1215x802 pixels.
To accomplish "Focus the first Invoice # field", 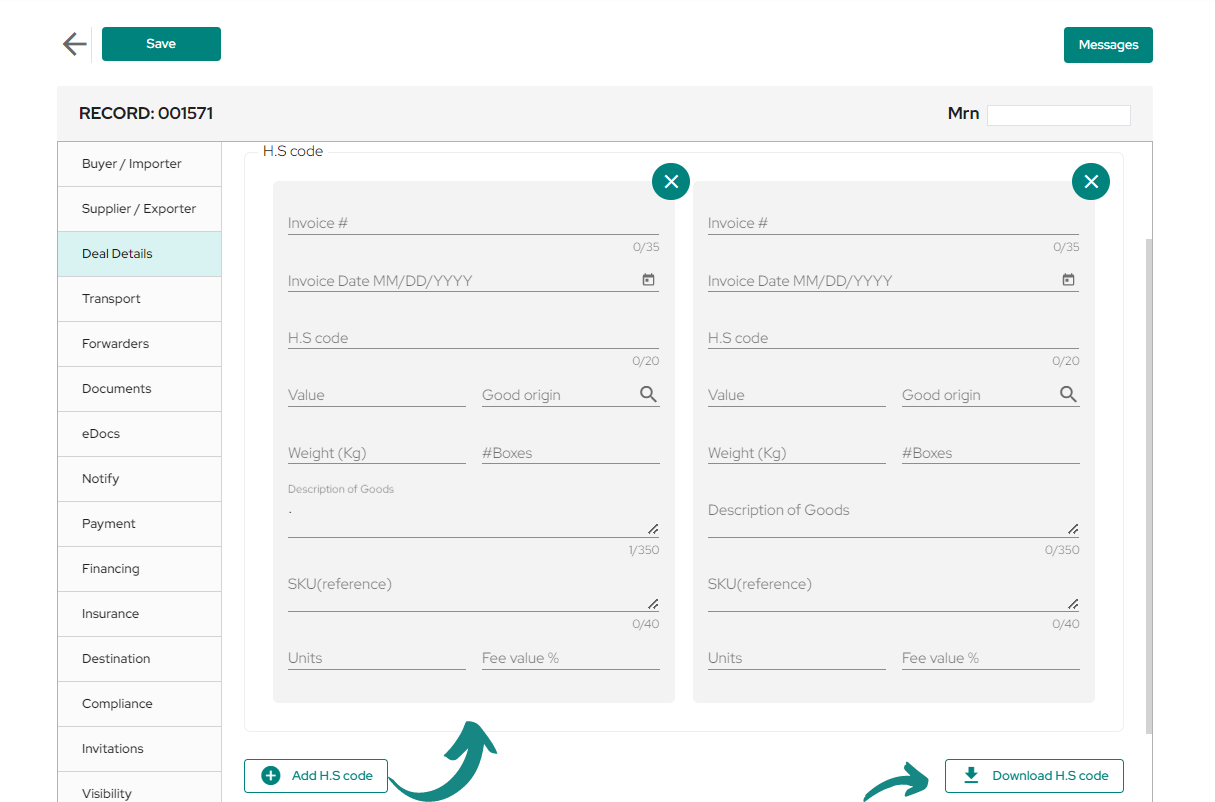I will coord(473,223).
